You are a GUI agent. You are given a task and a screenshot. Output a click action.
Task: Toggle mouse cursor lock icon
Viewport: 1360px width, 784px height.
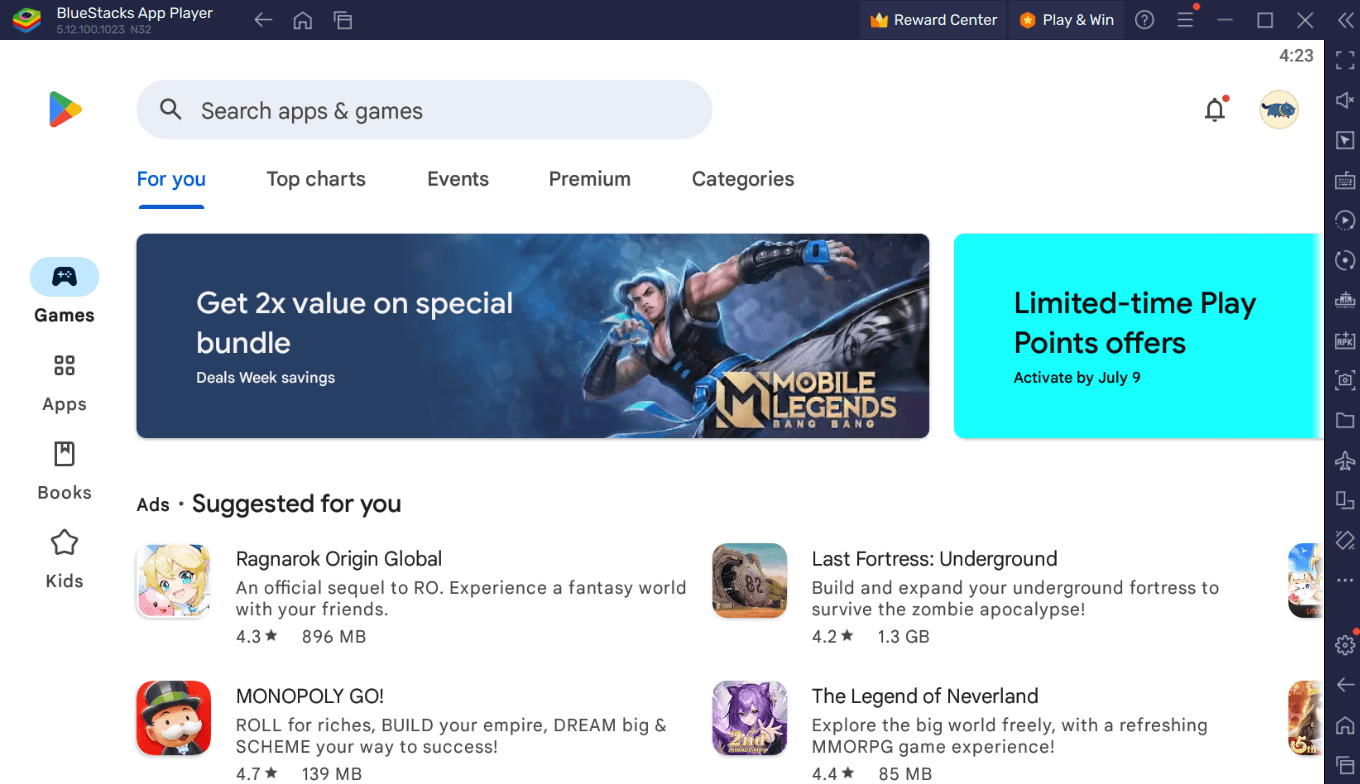[x=1345, y=140]
